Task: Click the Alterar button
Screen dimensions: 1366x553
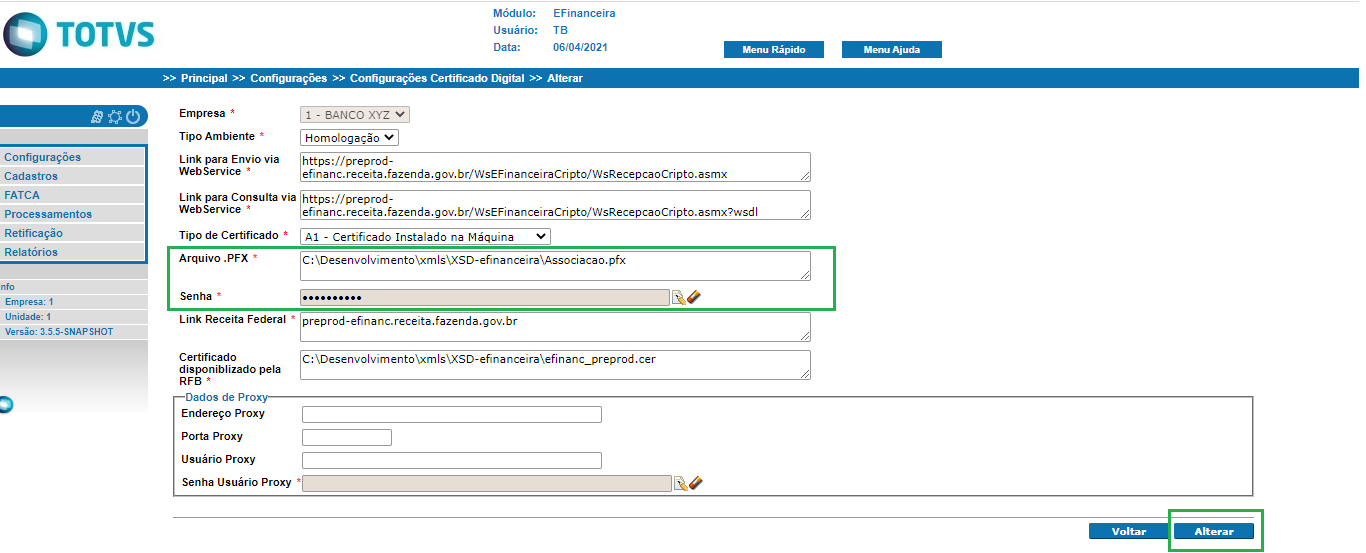Action: click(x=1214, y=532)
